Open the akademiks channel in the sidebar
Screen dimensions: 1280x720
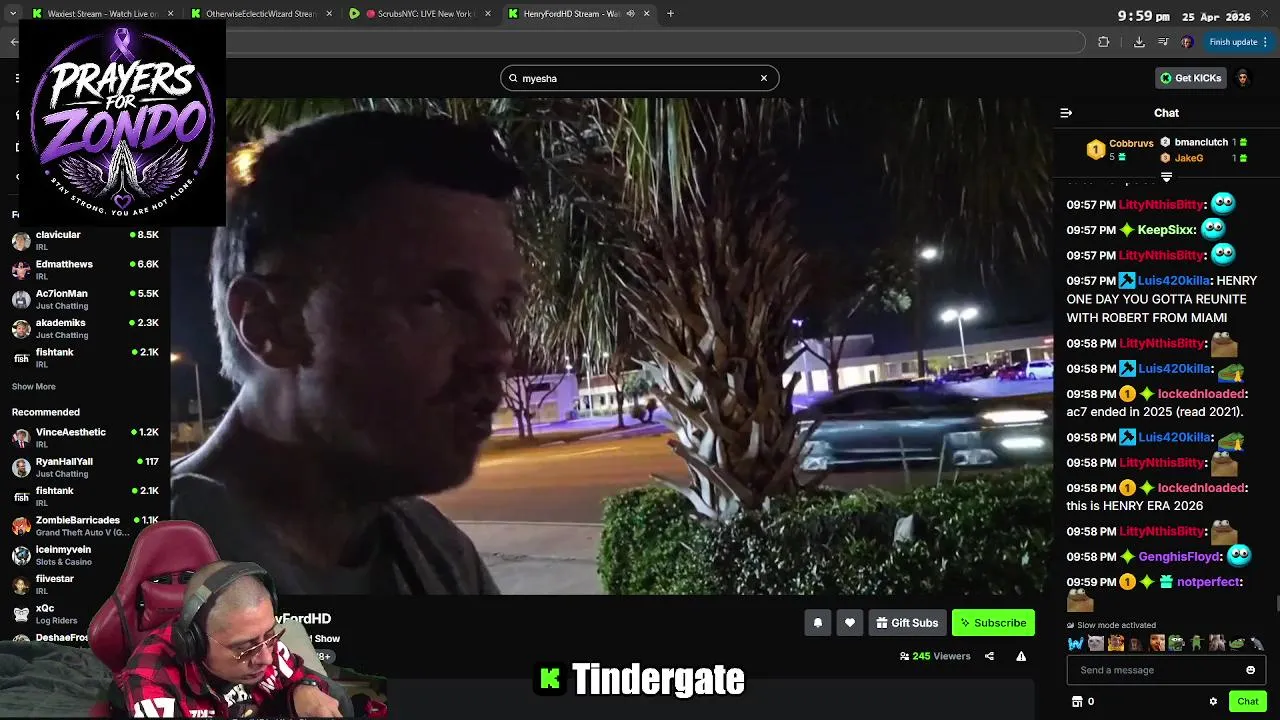coord(85,328)
